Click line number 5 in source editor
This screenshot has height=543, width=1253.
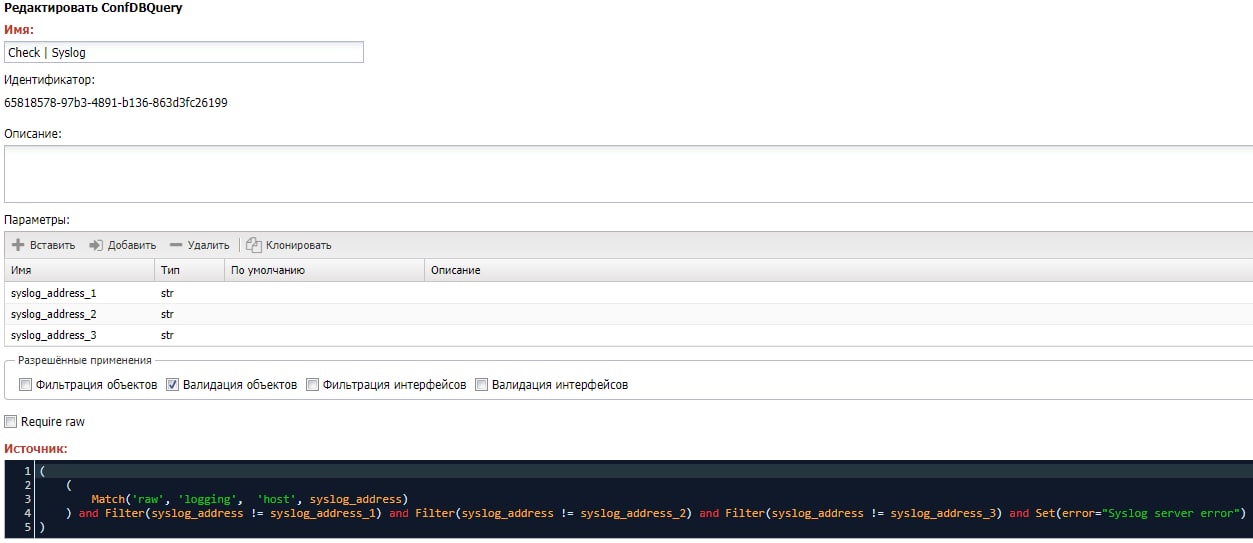click(x=28, y=526)
